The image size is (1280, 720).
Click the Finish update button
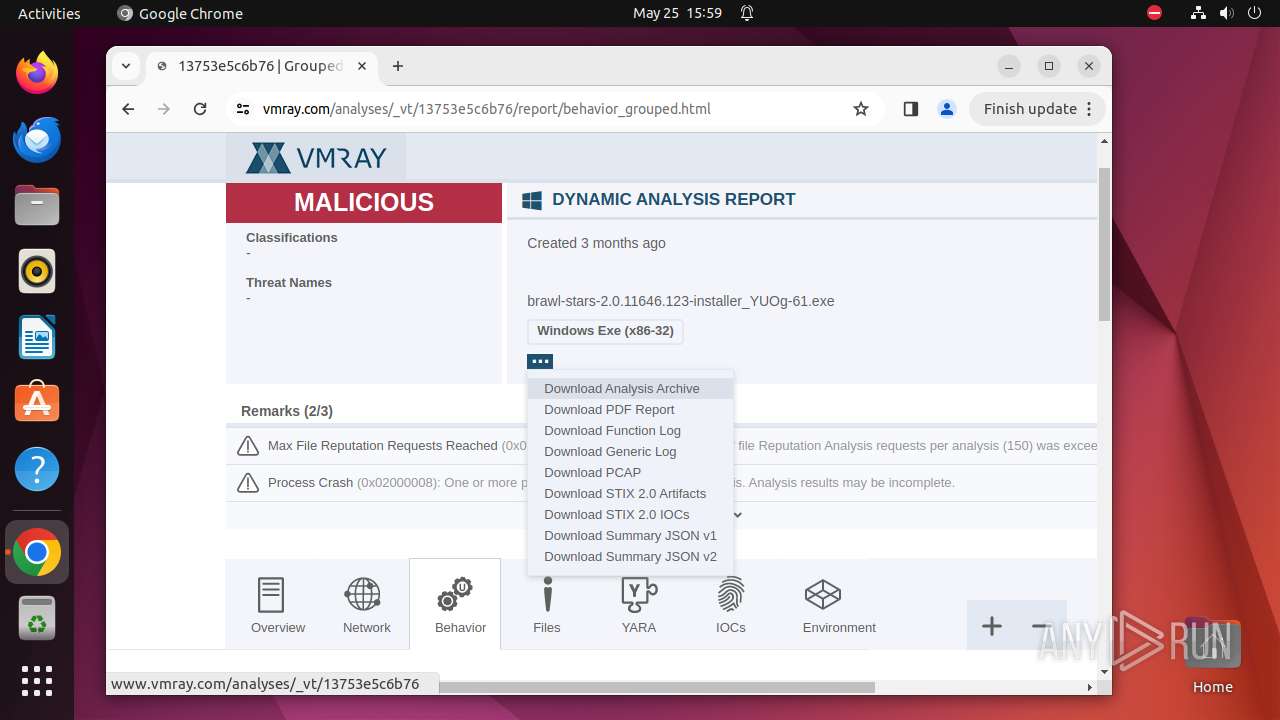[1036, 109]
